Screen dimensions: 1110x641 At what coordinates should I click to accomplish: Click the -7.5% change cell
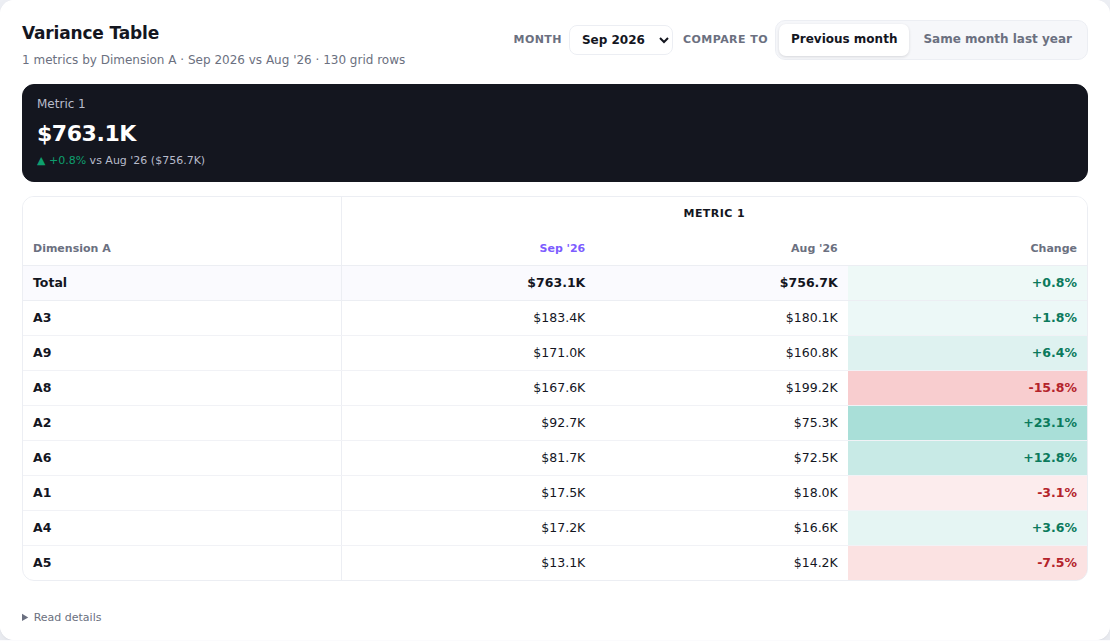[x=968, y=563]
